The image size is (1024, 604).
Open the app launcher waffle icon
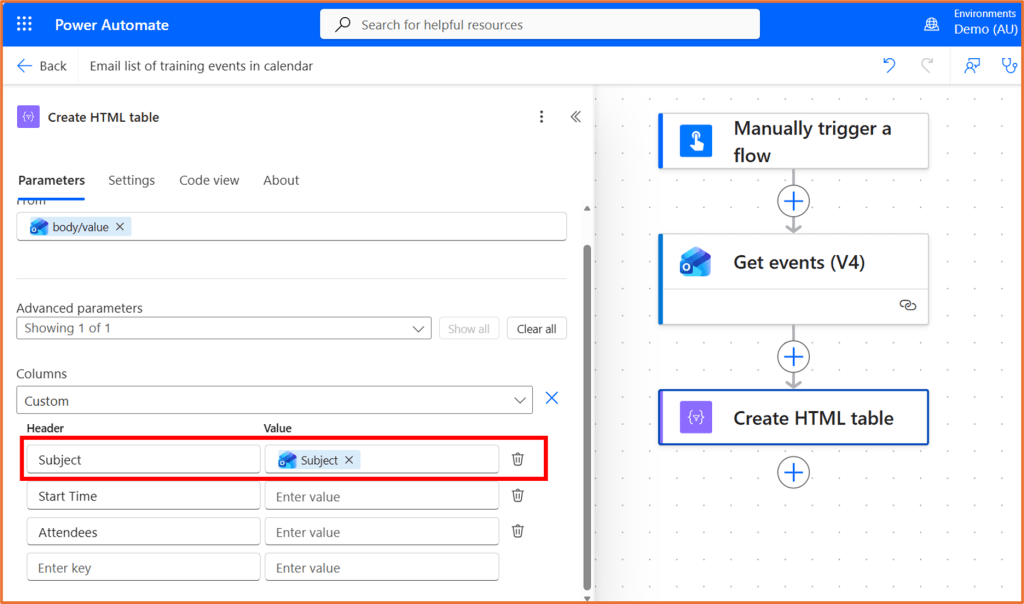click(24, 24)
